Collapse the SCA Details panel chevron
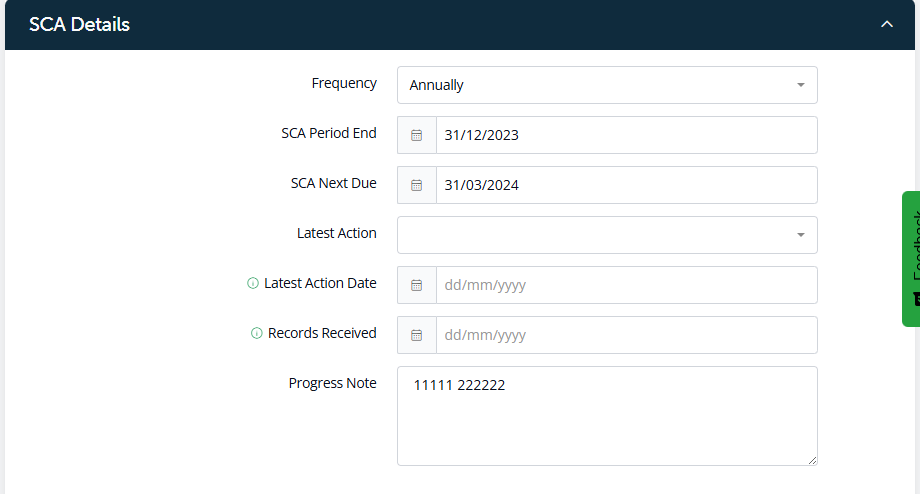Screen dimensions: 920x494 tap(886, 24)
